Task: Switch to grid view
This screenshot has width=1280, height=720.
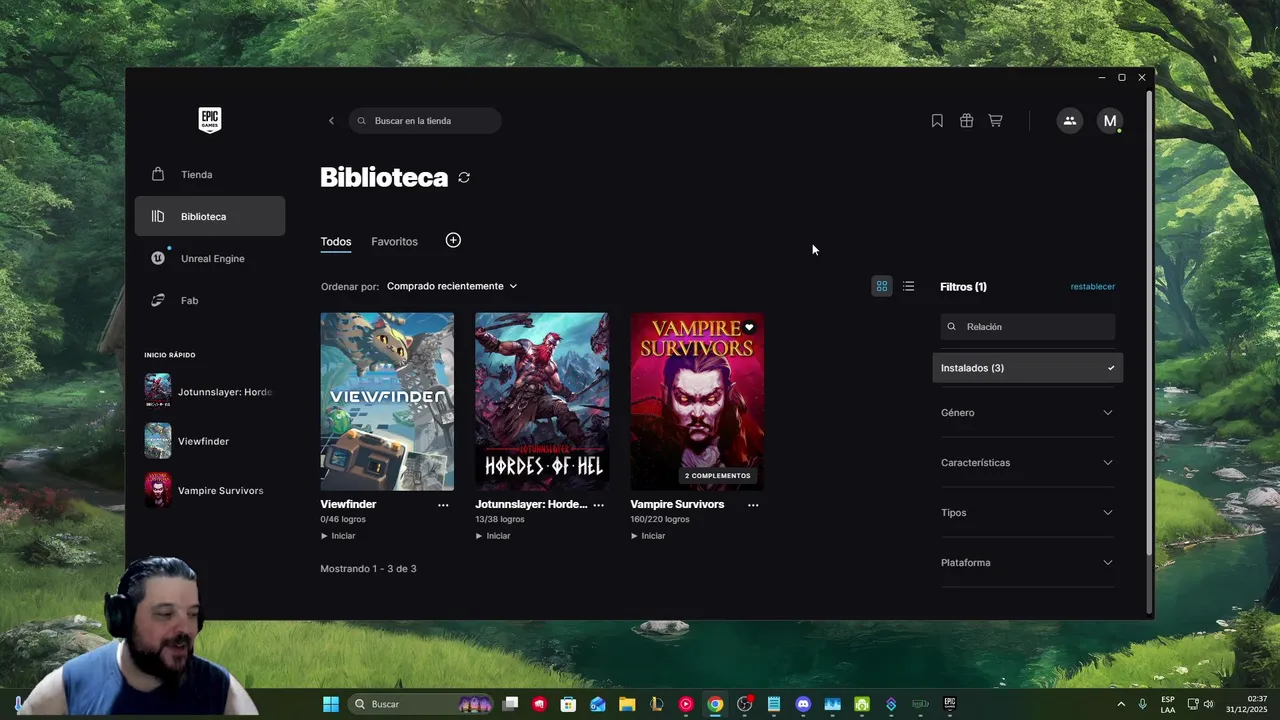Action: click(x=882, y=286)
